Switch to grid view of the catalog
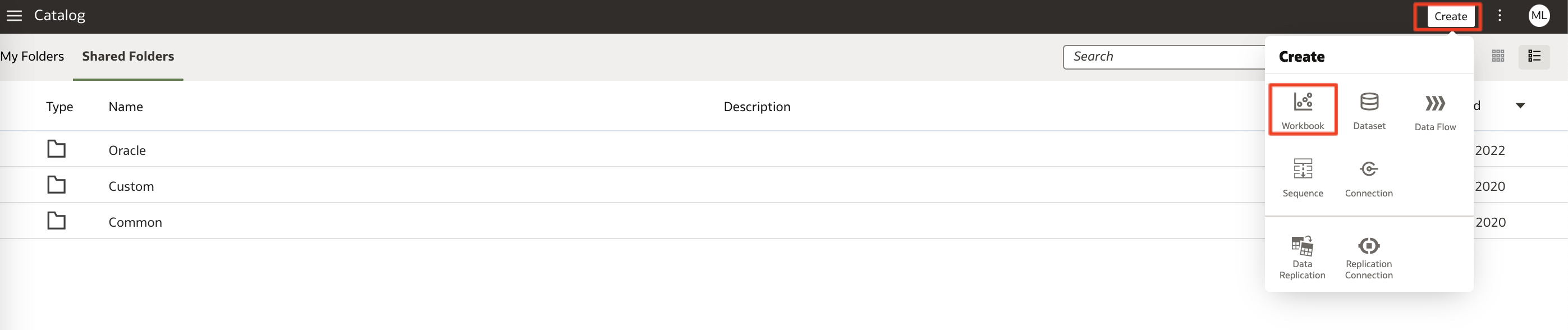Screen dimensions: 1568x330 click(1498, 56)
